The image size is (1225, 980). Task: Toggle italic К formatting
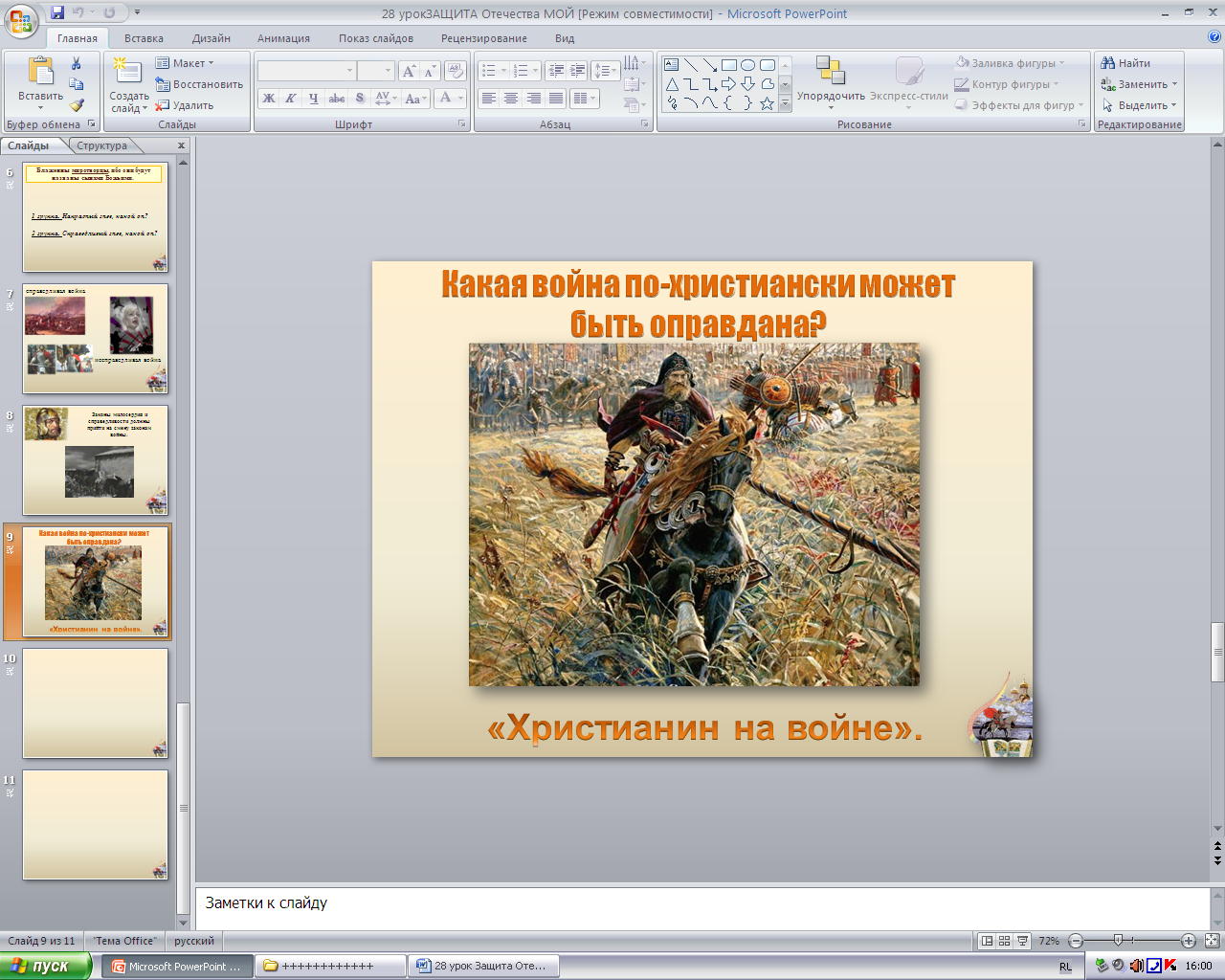[x=291, y=98]
